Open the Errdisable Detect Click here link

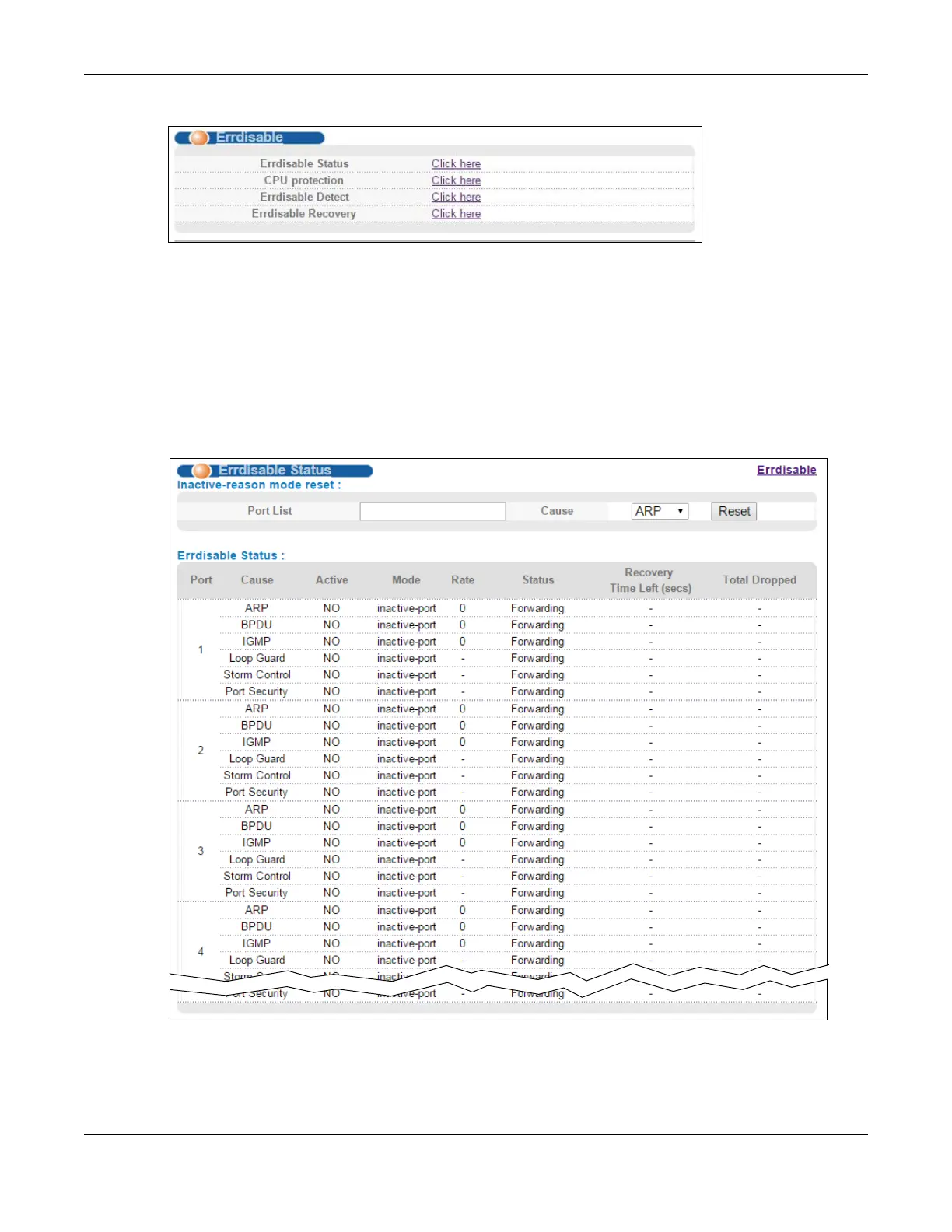point(456,197)
